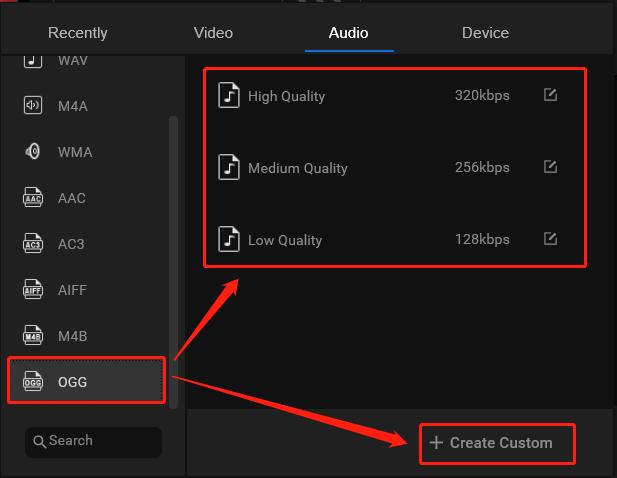Select the Audio tab

348,33
